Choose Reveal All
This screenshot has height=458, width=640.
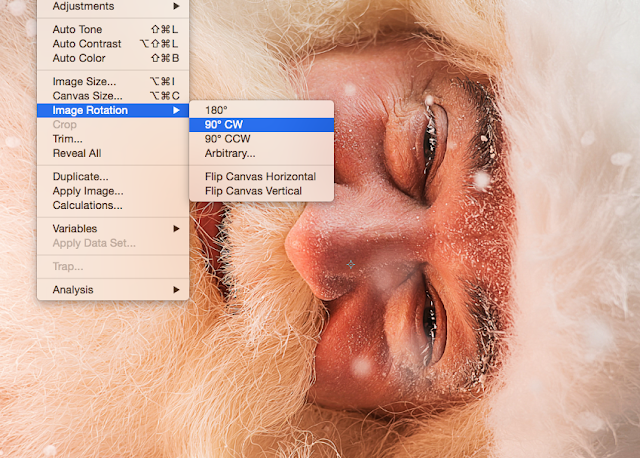point(113,153)
